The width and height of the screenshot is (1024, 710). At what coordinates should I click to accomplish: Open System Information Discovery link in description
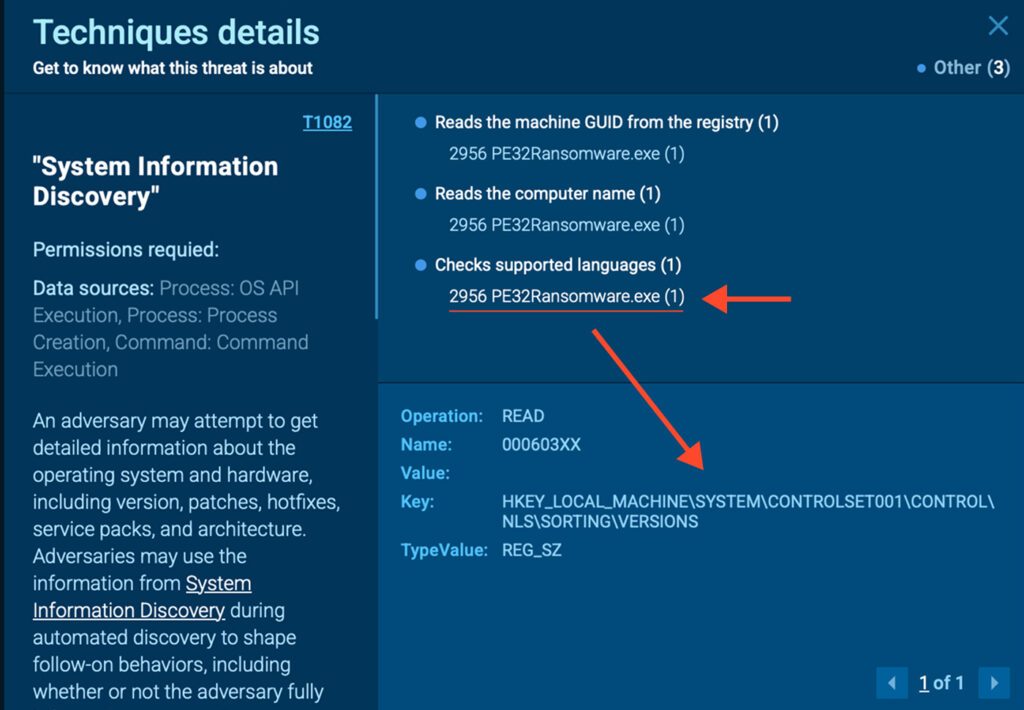click(x=142, y=596)
